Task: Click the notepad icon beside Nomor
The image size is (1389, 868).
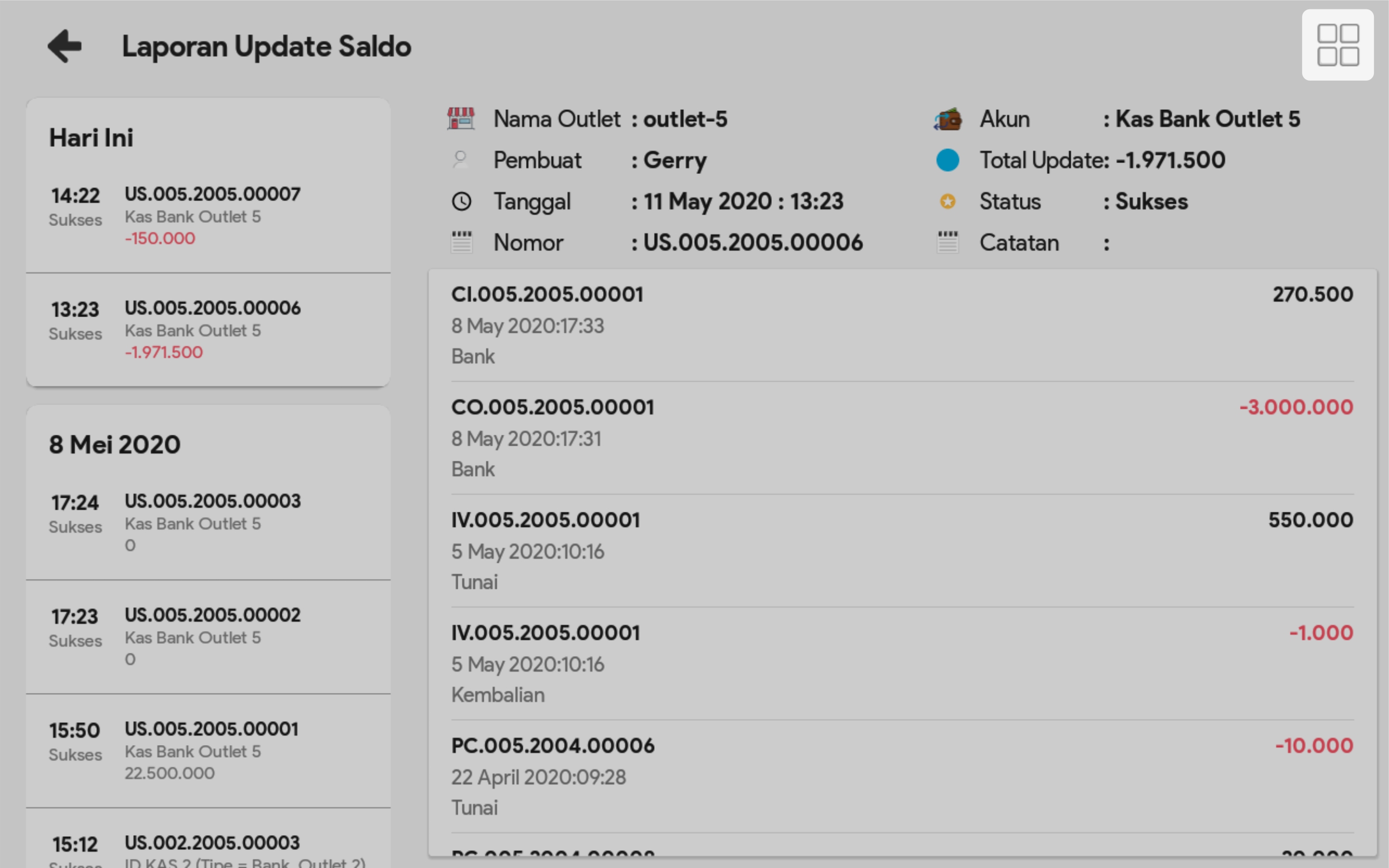Action: click(461, 242)
